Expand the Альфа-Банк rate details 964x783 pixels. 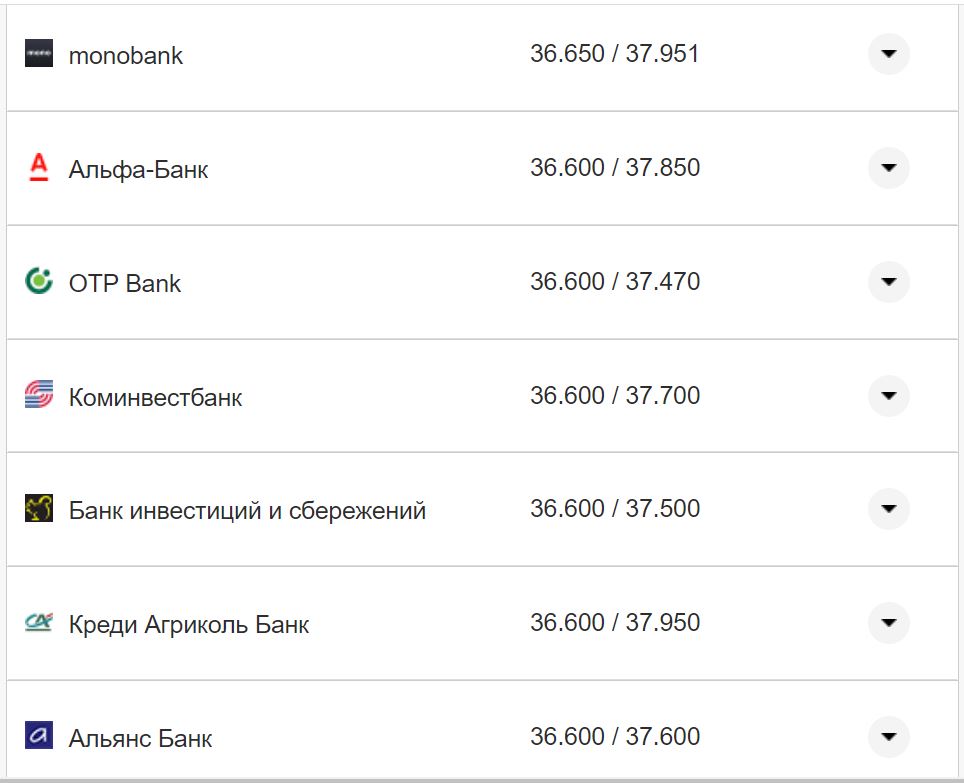(888, 168)
